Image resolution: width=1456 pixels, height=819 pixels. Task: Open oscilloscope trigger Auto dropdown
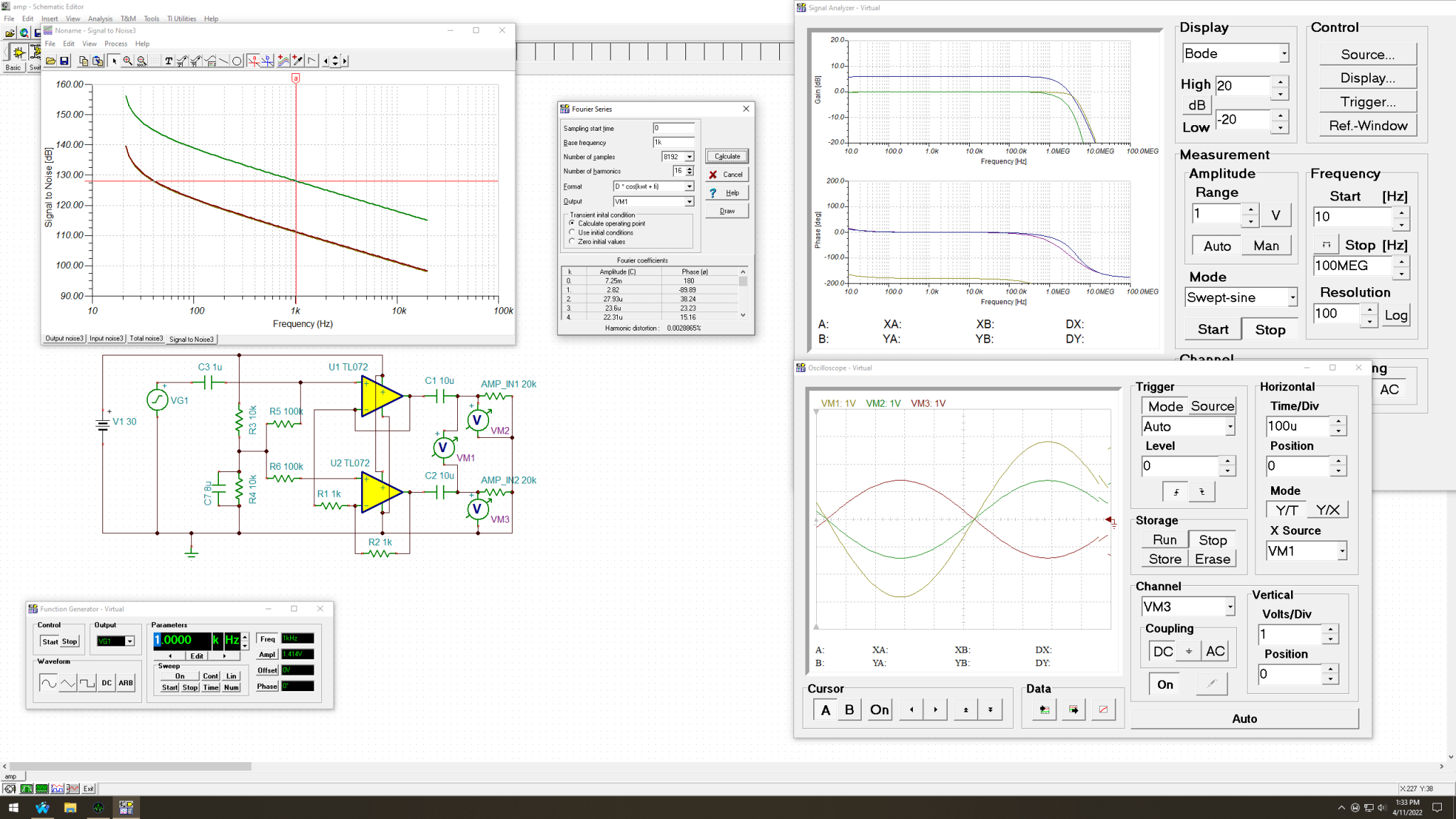tap(1230, 427)
